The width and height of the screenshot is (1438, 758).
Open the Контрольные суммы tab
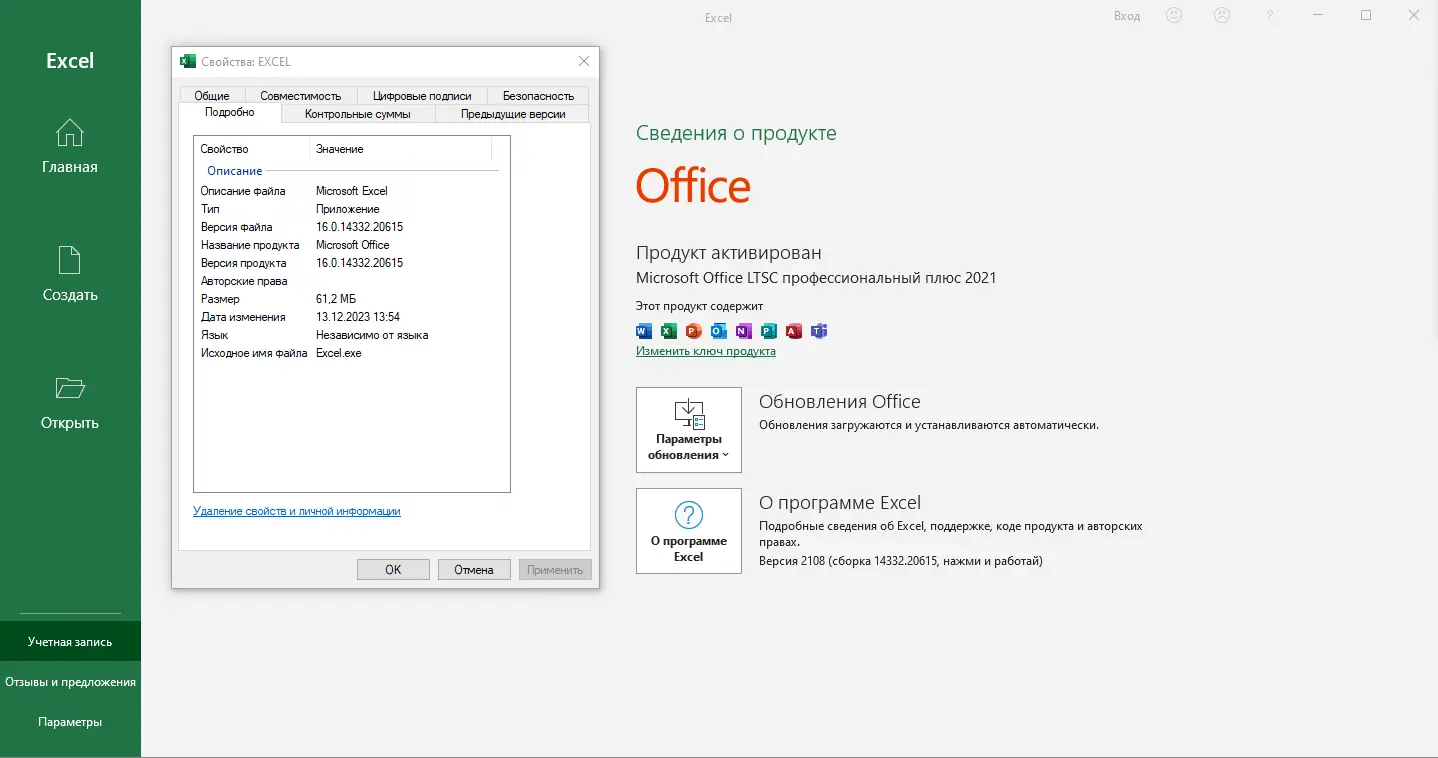point(358,114)
